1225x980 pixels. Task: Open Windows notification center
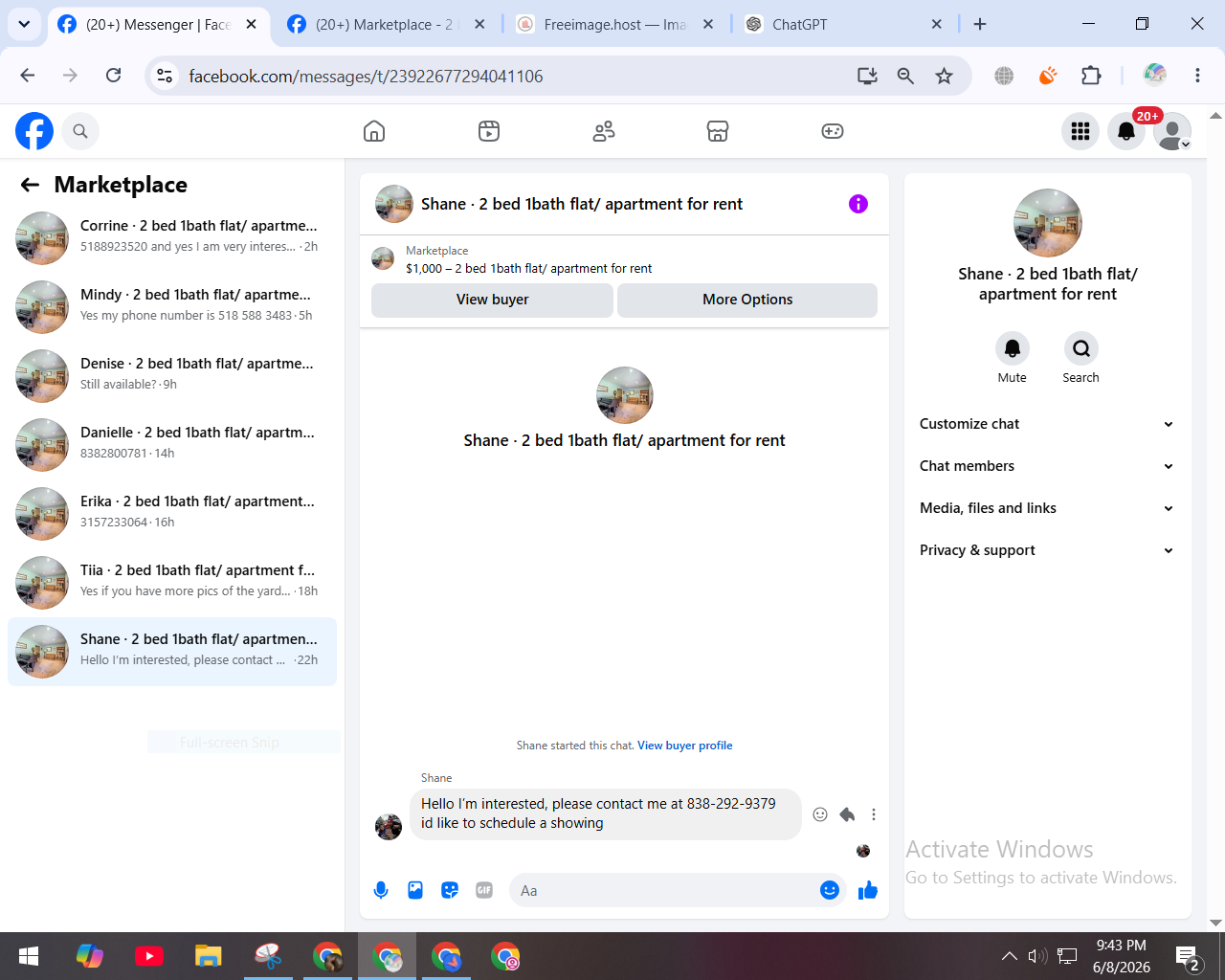pos(1189,956)
